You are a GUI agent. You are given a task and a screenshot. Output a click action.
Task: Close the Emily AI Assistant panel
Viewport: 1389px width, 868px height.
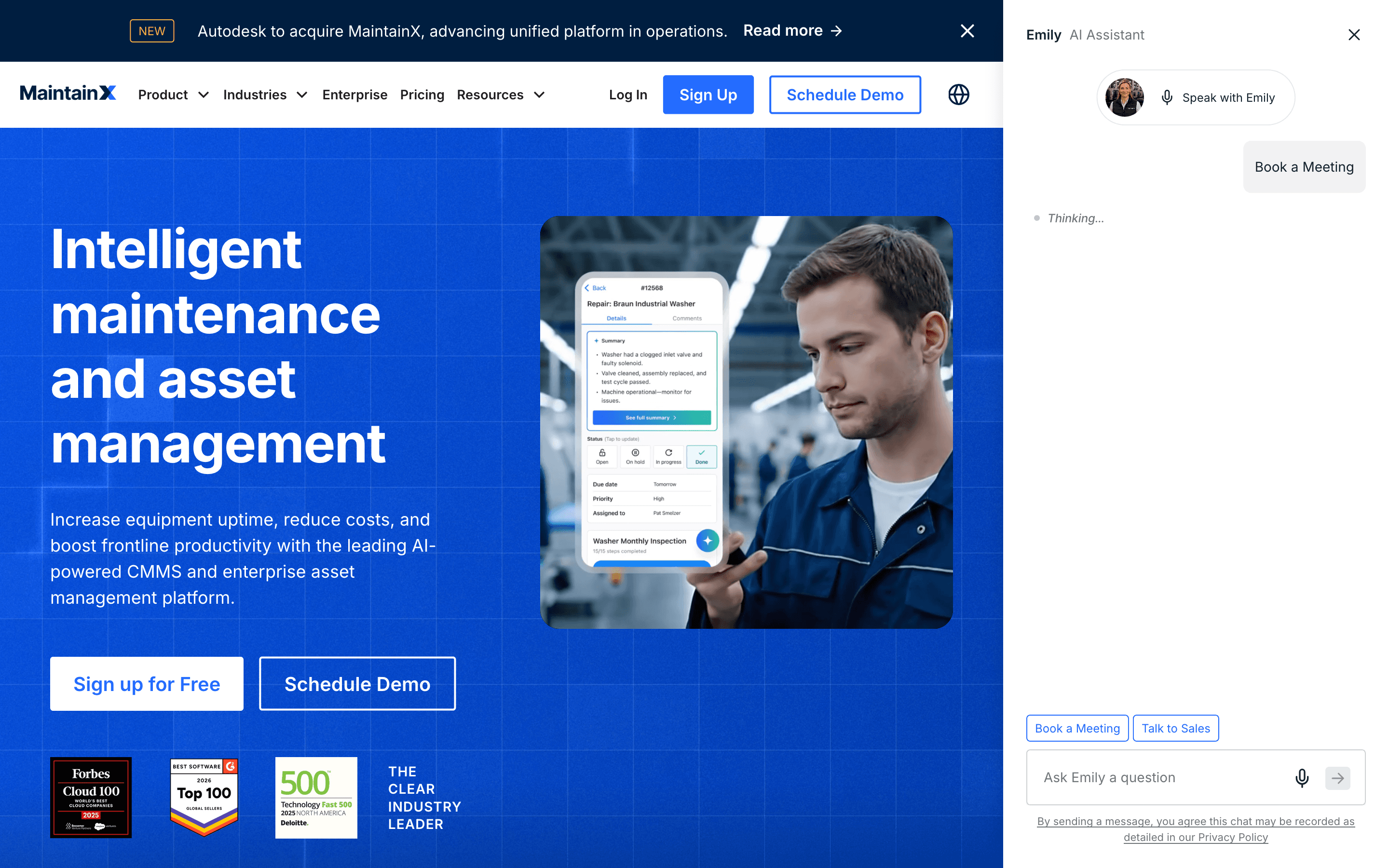(1354, 35)
